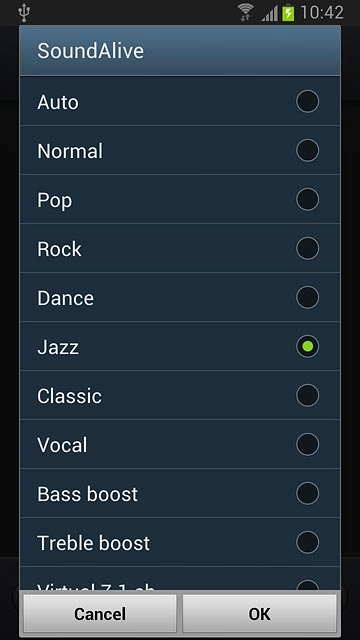Screen dimensions: 360x640
Task: Pick the Vocal radio button
Action: tap(307, 444)
